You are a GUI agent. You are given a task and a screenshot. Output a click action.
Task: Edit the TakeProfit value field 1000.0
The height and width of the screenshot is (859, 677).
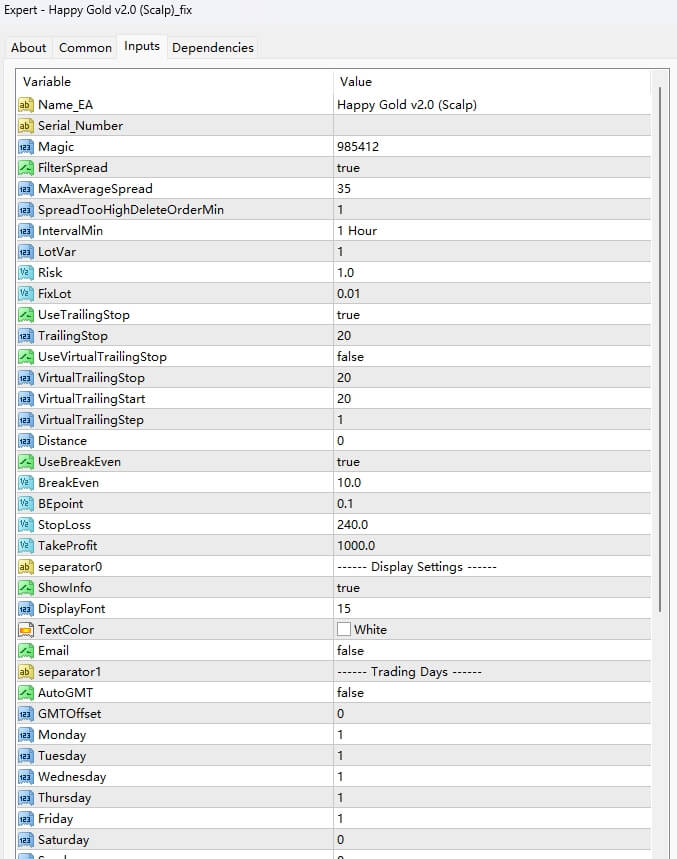(356, 546)
